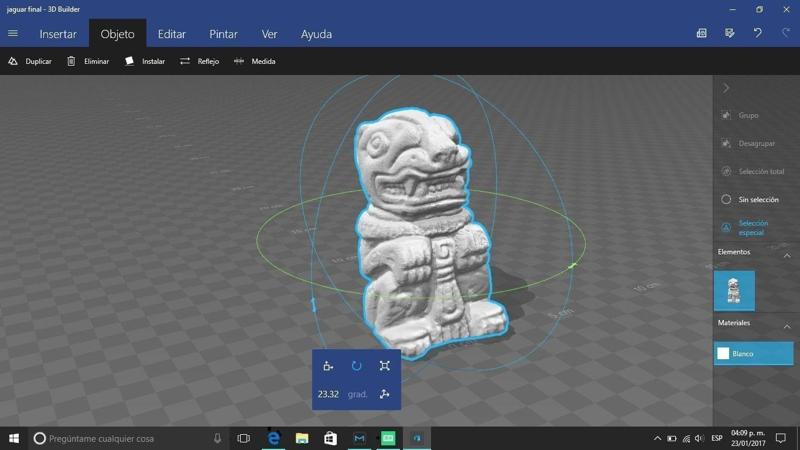Click the axis selector icon beside grad.

[385, 394]
